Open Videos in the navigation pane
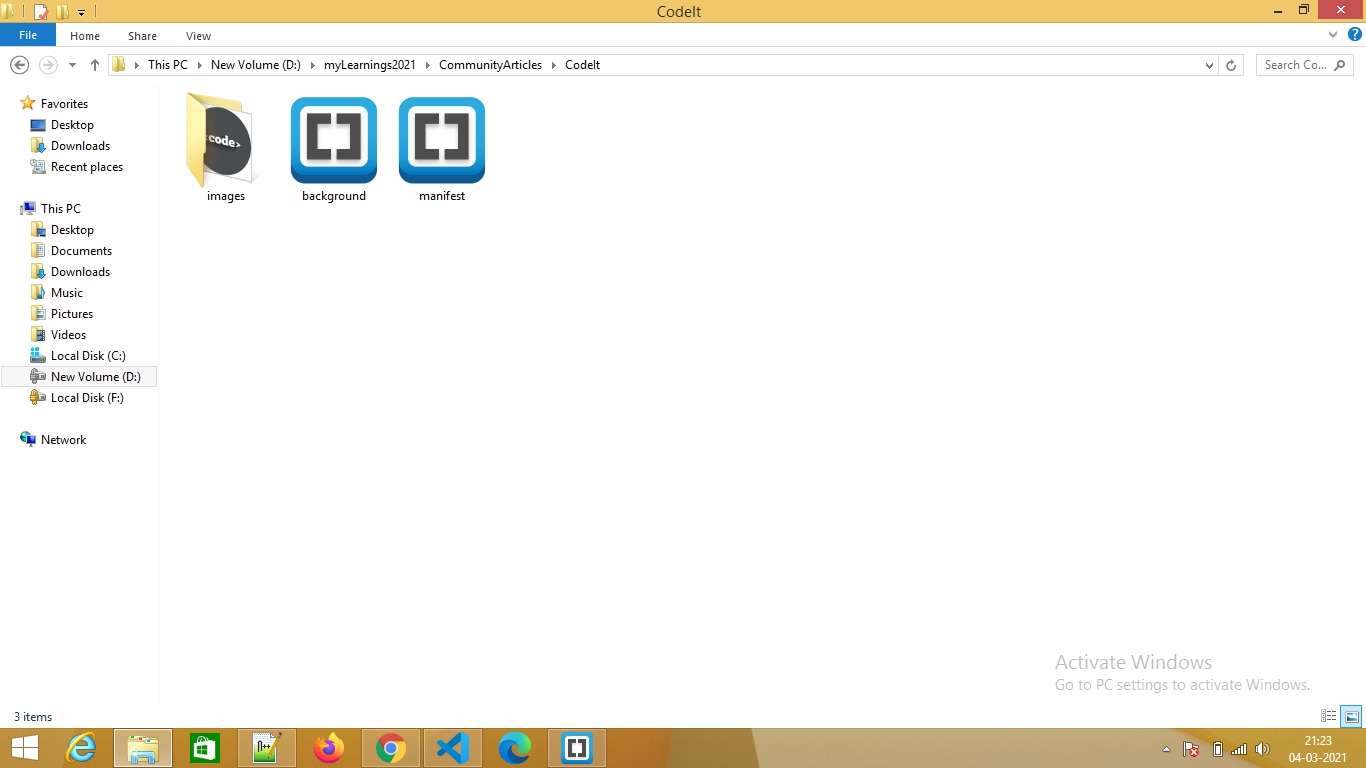 [68, 335]
